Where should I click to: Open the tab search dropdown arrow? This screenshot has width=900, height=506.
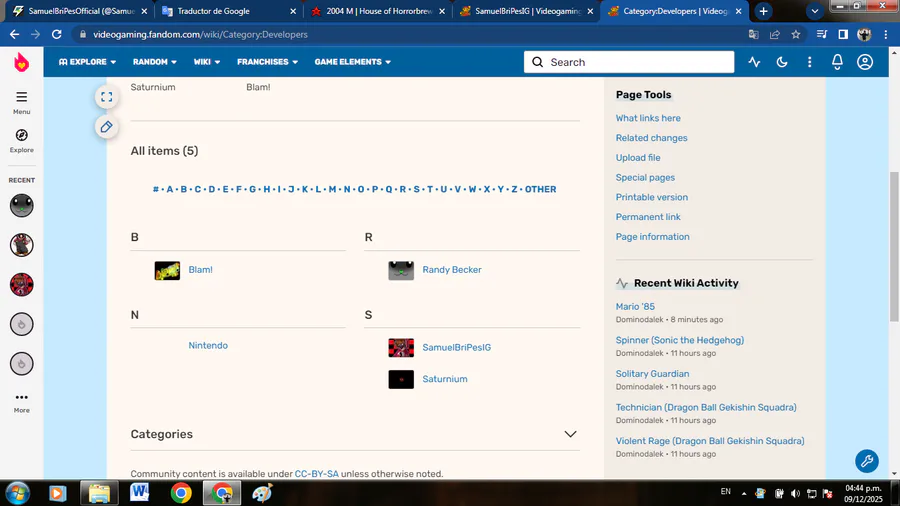coord(814,11)
